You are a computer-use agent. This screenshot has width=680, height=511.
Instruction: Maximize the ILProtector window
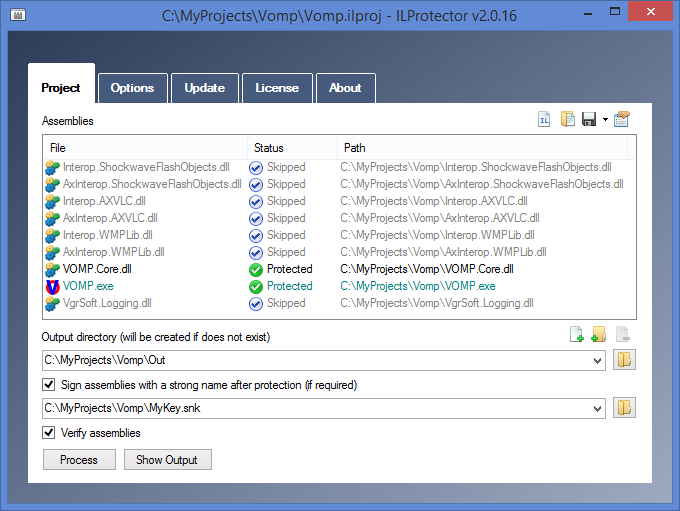pyautogui.click(x=615, y=12)
